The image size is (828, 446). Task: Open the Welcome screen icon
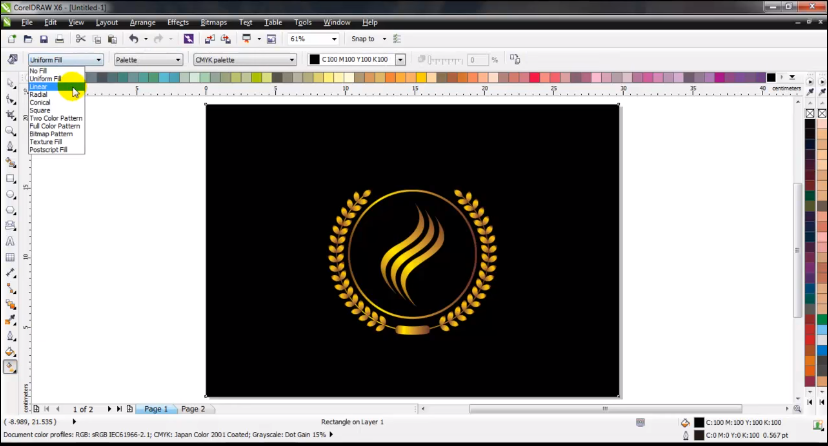271,39
